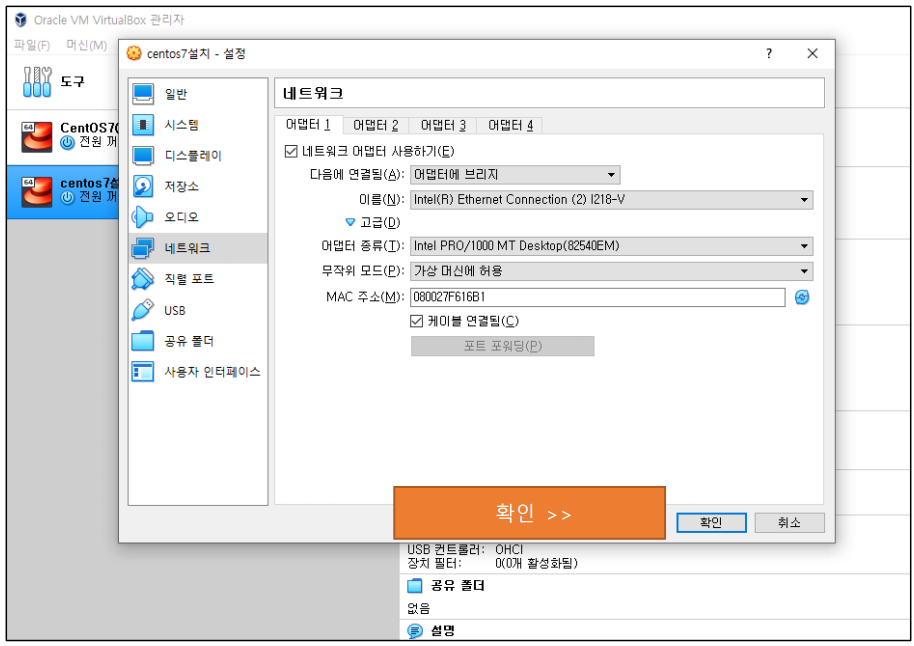The image size is (914, 646).
Task: Select 직렬 포트 label in sidebar
Action: point(189,279)
